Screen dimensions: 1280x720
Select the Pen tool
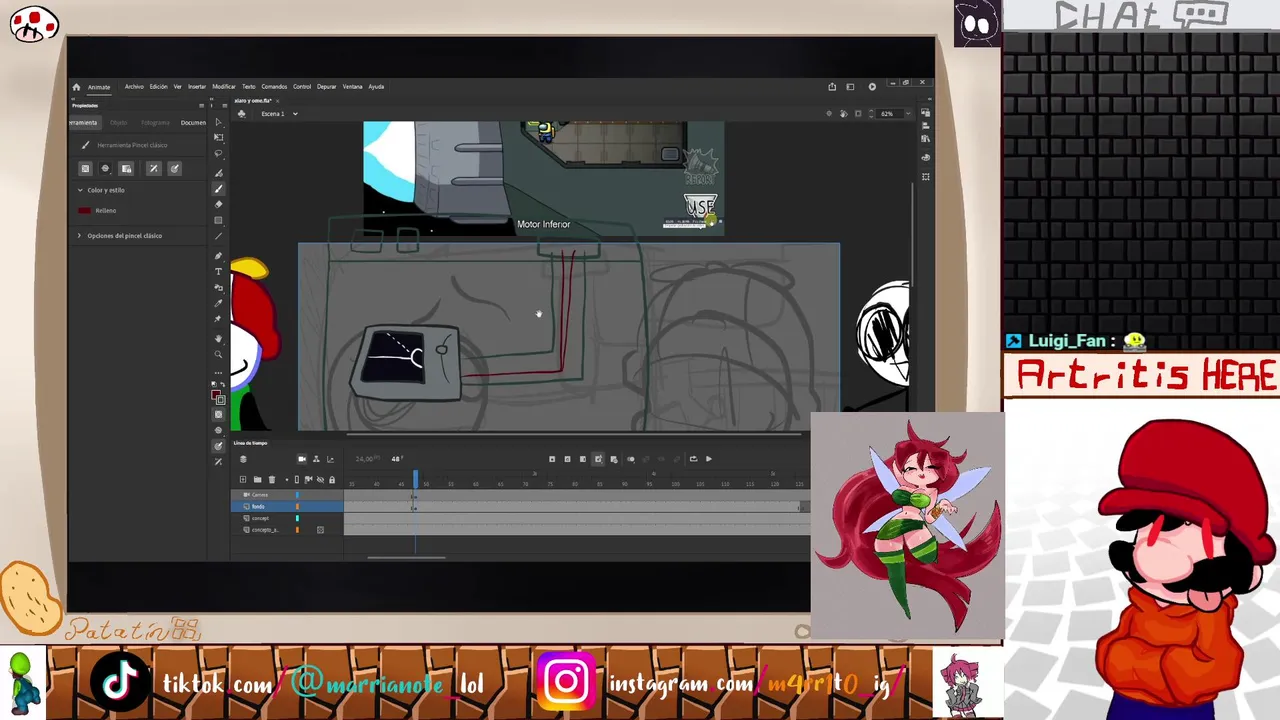coord(218,256)
